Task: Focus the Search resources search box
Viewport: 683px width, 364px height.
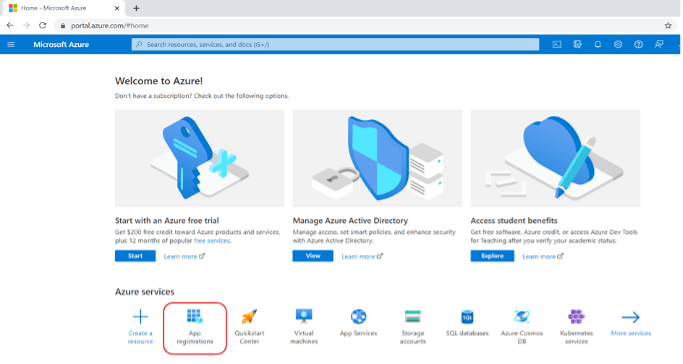Action: [x=335, y=44]
